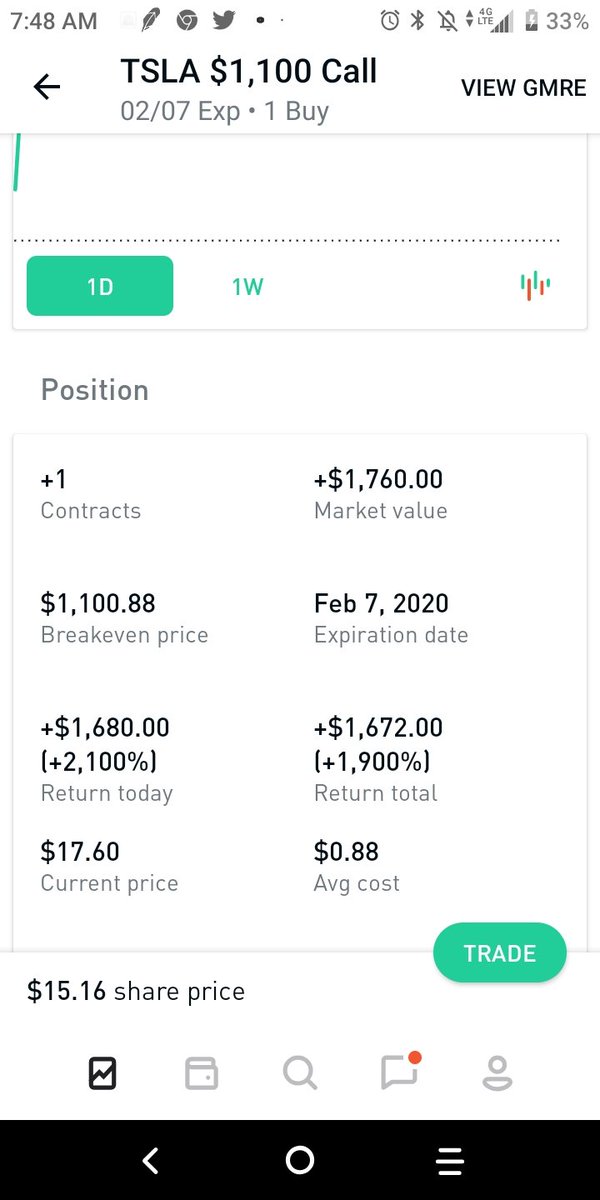The width and height of the screenshot is (600, 1200).
Task: Open the portfolio chart tab icon
Action: [103, 1073]
